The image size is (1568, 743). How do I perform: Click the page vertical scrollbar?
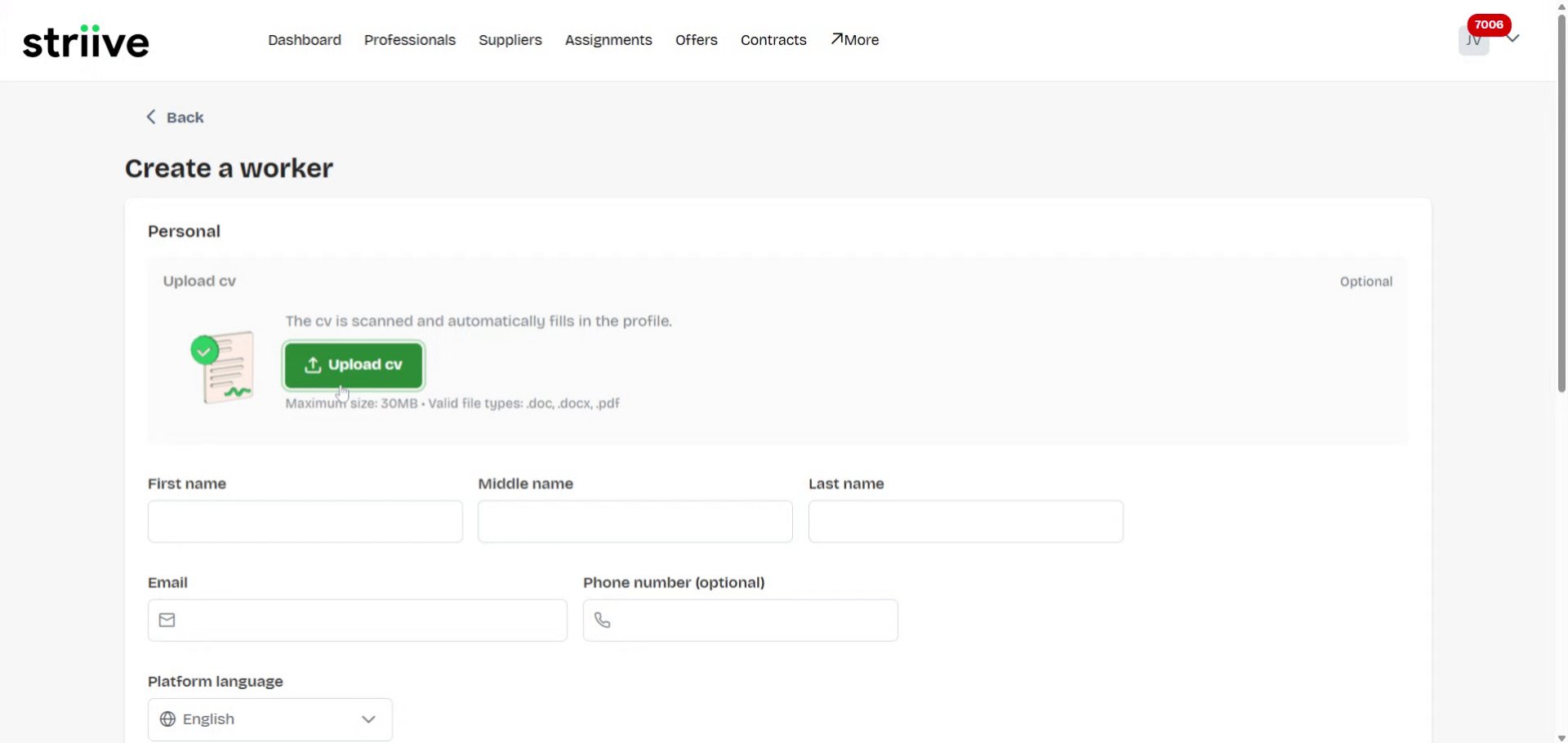[1561, 204]
